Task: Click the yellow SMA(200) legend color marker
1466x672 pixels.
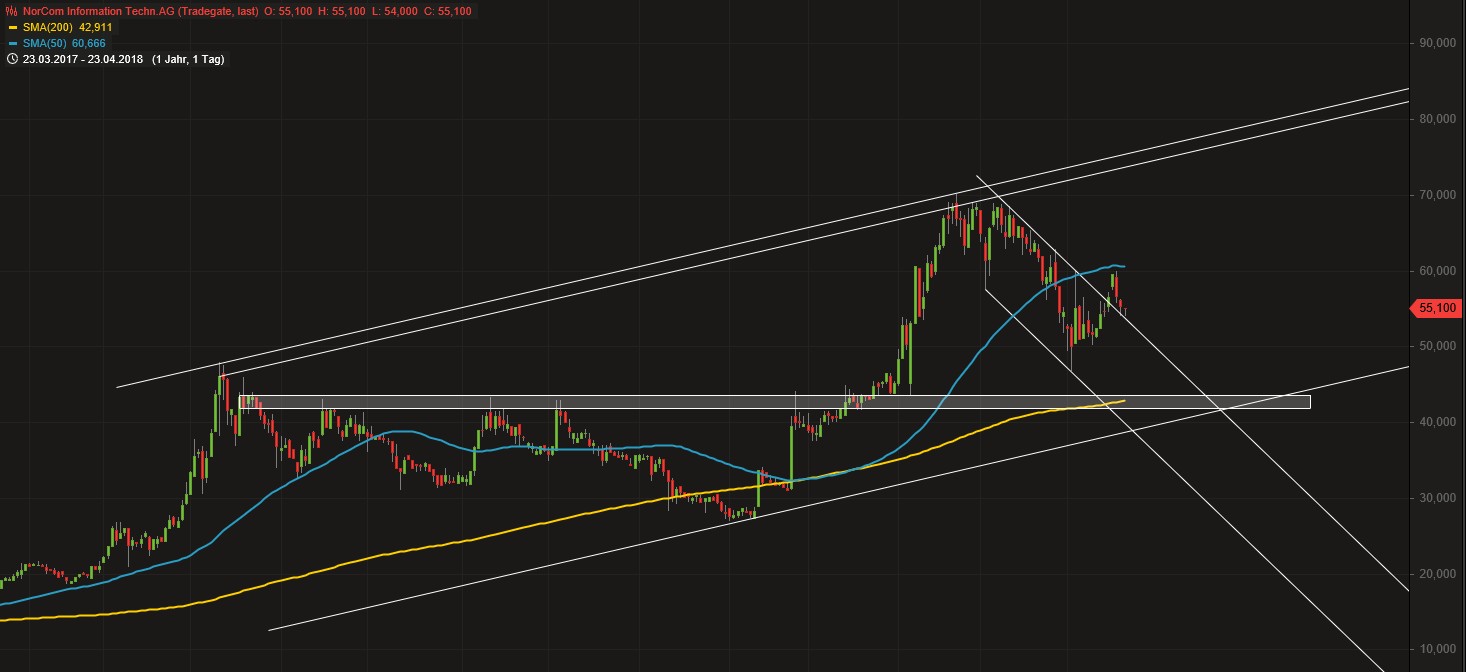Action: (11, 28)
